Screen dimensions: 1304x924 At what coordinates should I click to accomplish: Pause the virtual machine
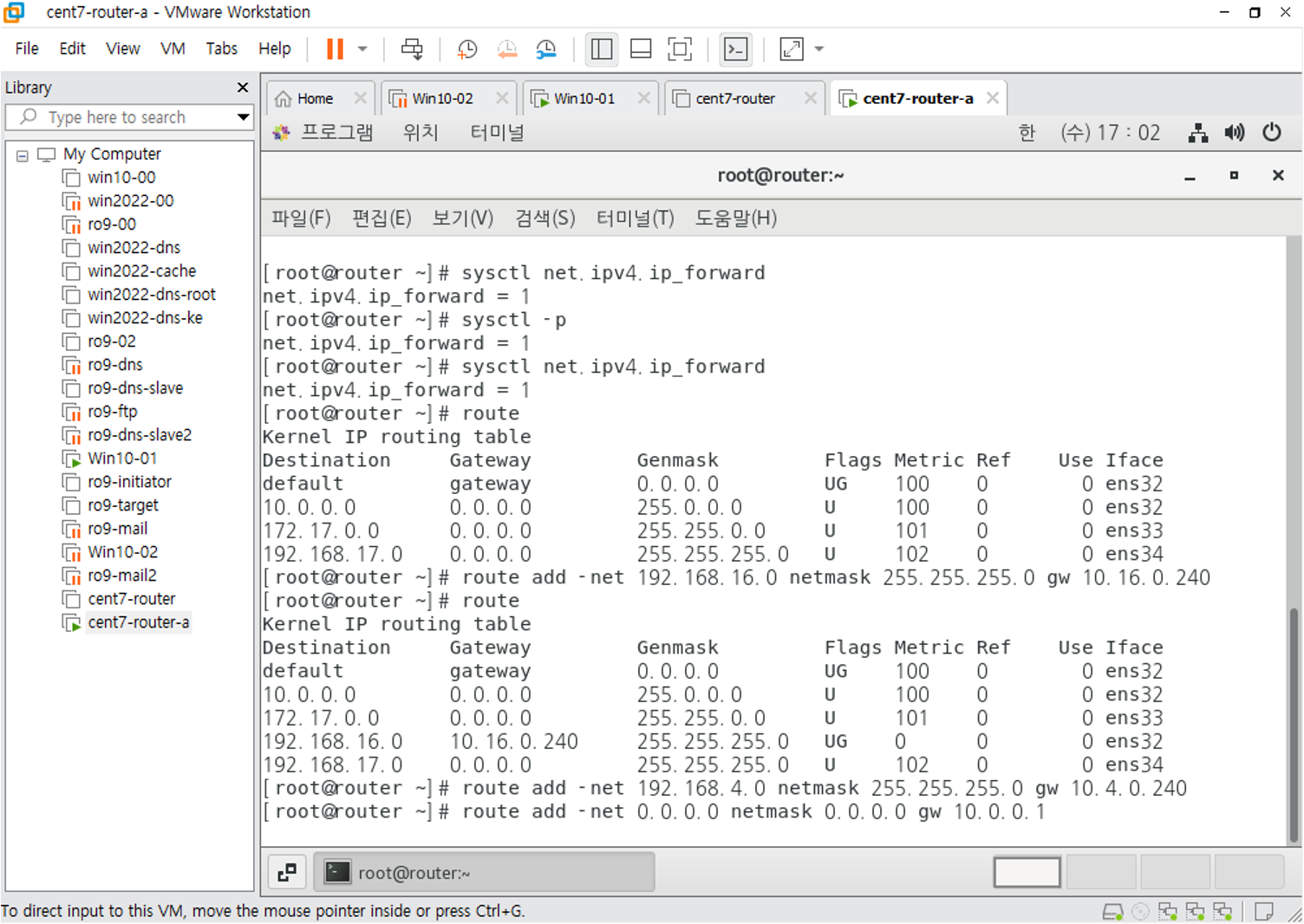[335, 49]
